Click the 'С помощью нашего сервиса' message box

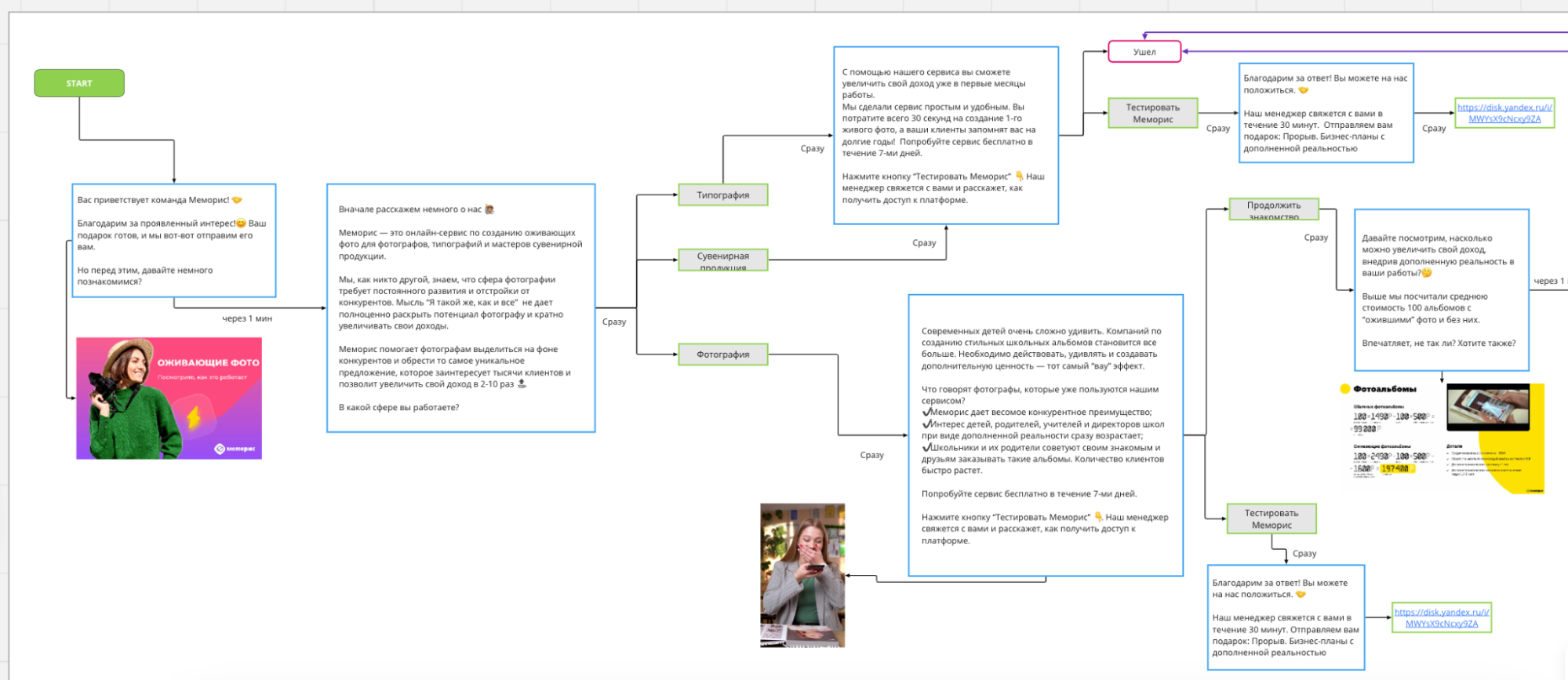coord(946,135)
